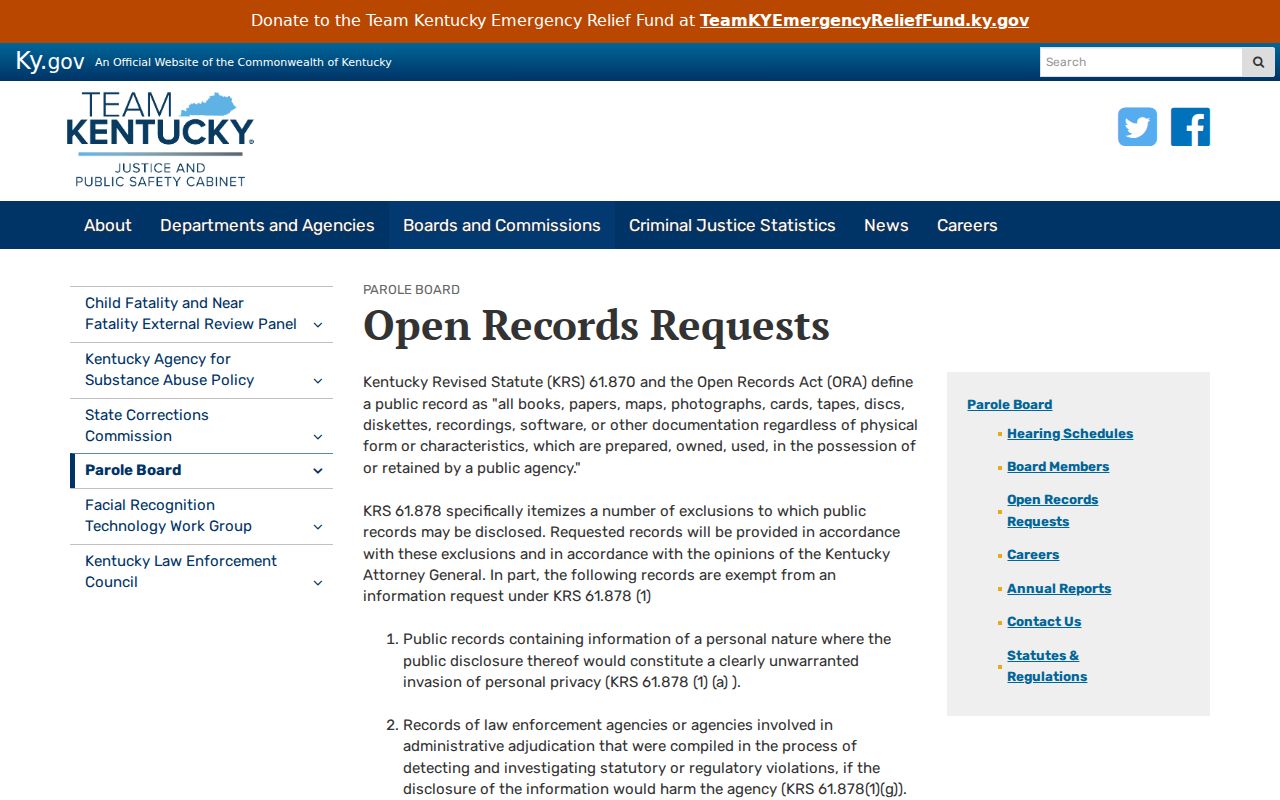Expand State Corrections Commission chevron
Screen dimensions: 1280x800
coord(318,436)
